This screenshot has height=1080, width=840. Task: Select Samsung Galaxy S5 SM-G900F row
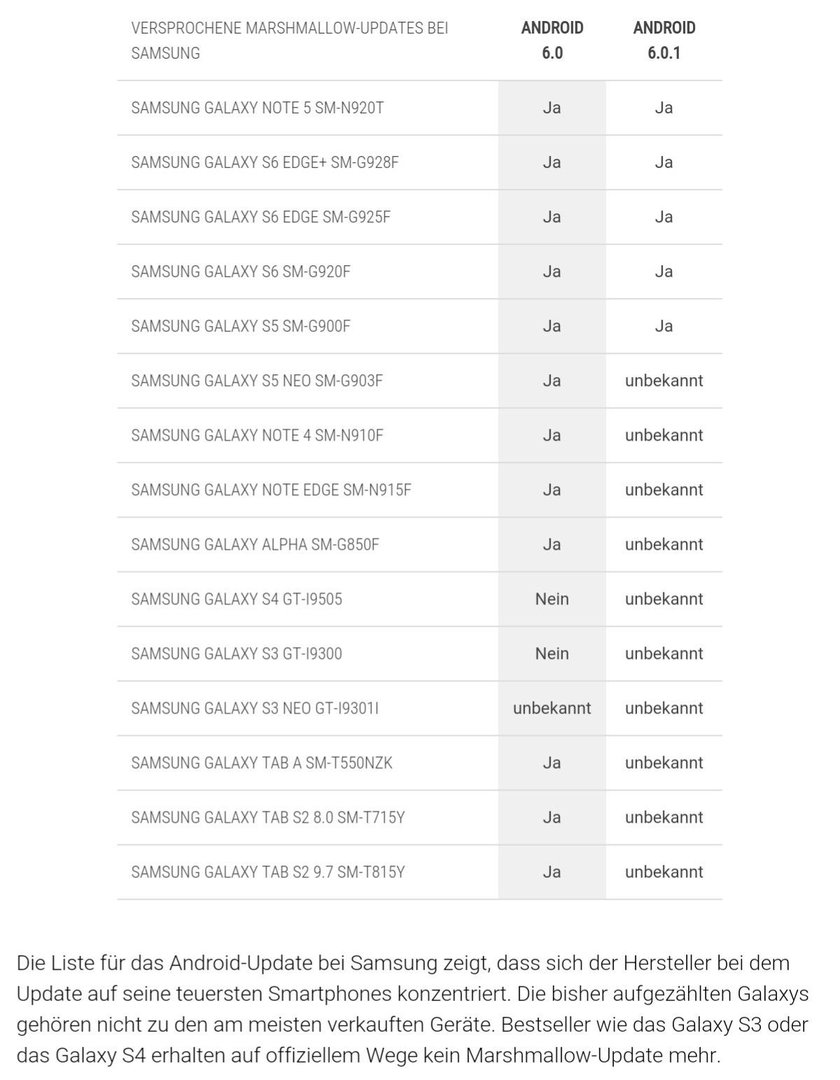419,326
